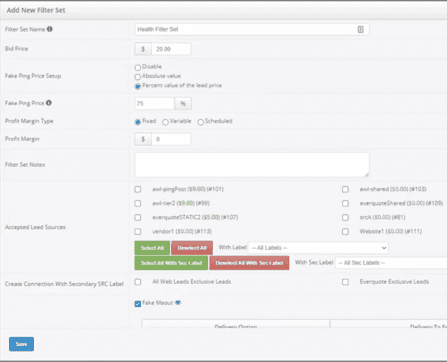Click the Fake Ping Price value field
The width and height of the screenshot is (447, 362).
(x=154, y=104)
